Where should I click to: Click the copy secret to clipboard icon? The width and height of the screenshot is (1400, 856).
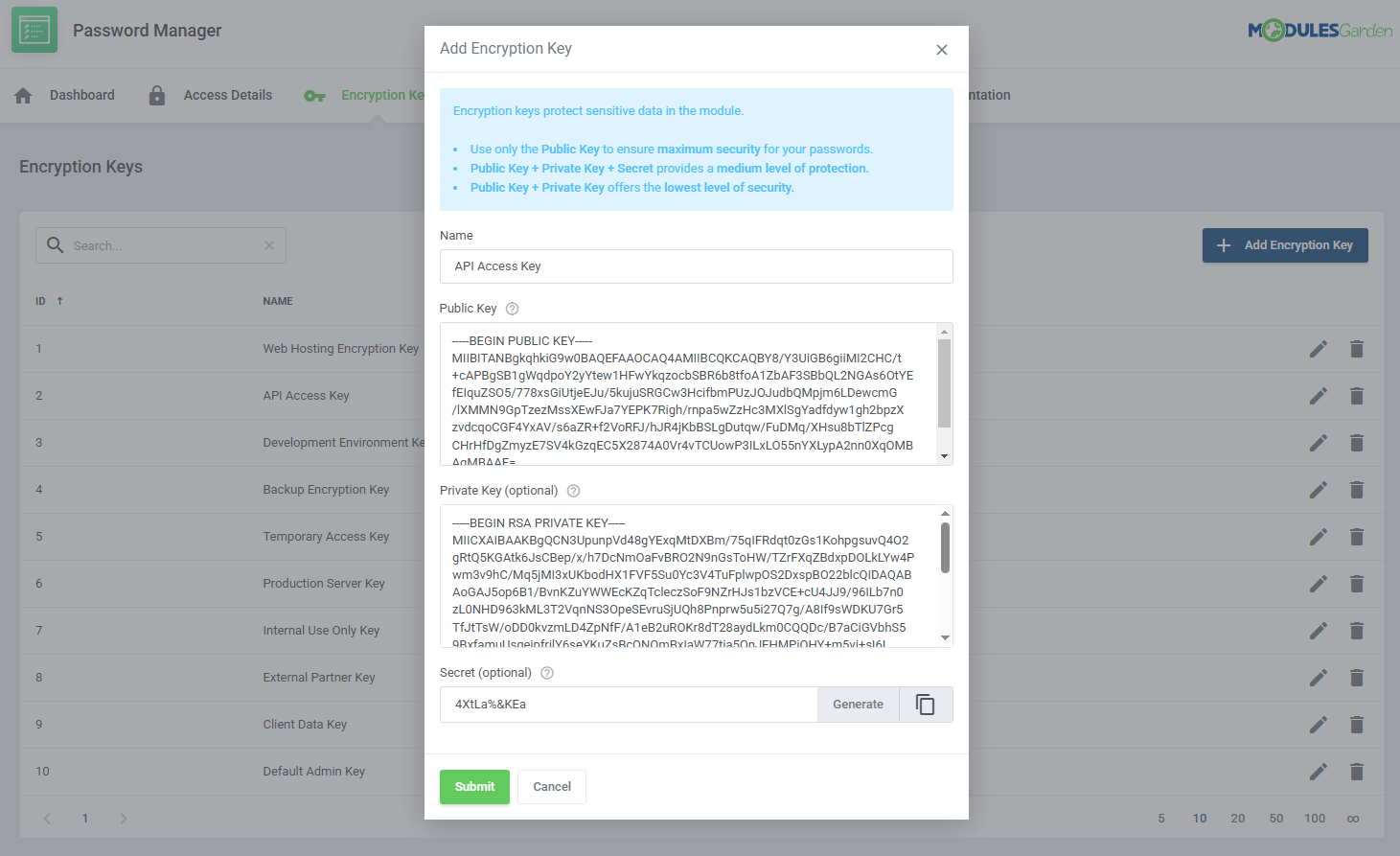(925, 705)
